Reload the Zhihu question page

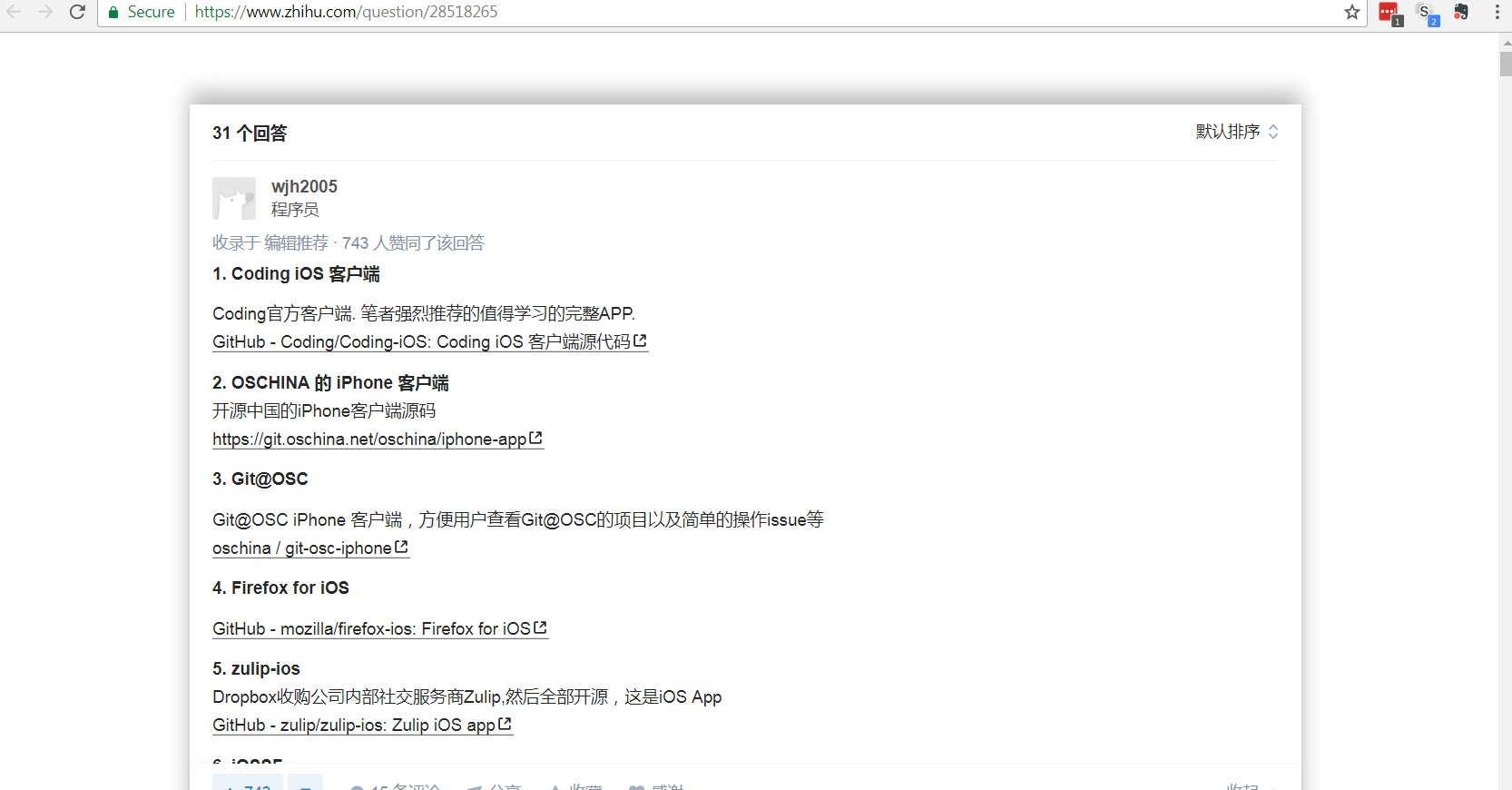77,12
